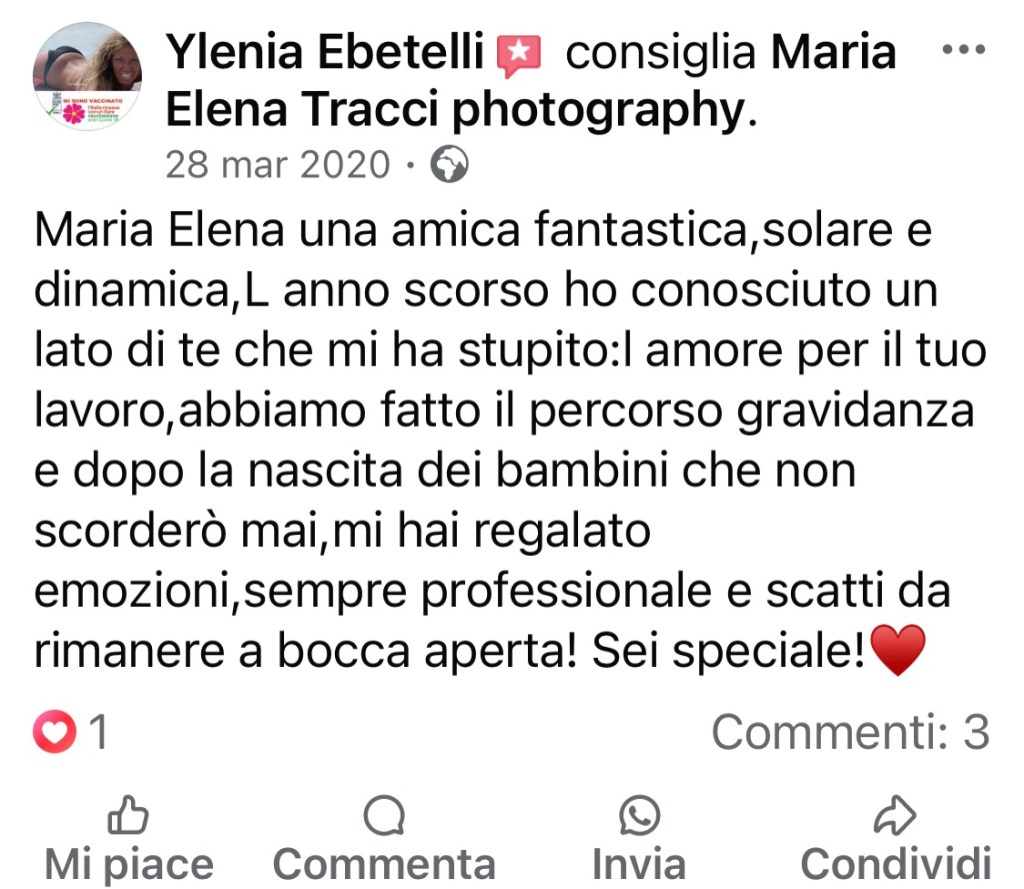1024x889 pixels.
Task: Open the 28 mar 2020 post date
Action: [278, 164]
